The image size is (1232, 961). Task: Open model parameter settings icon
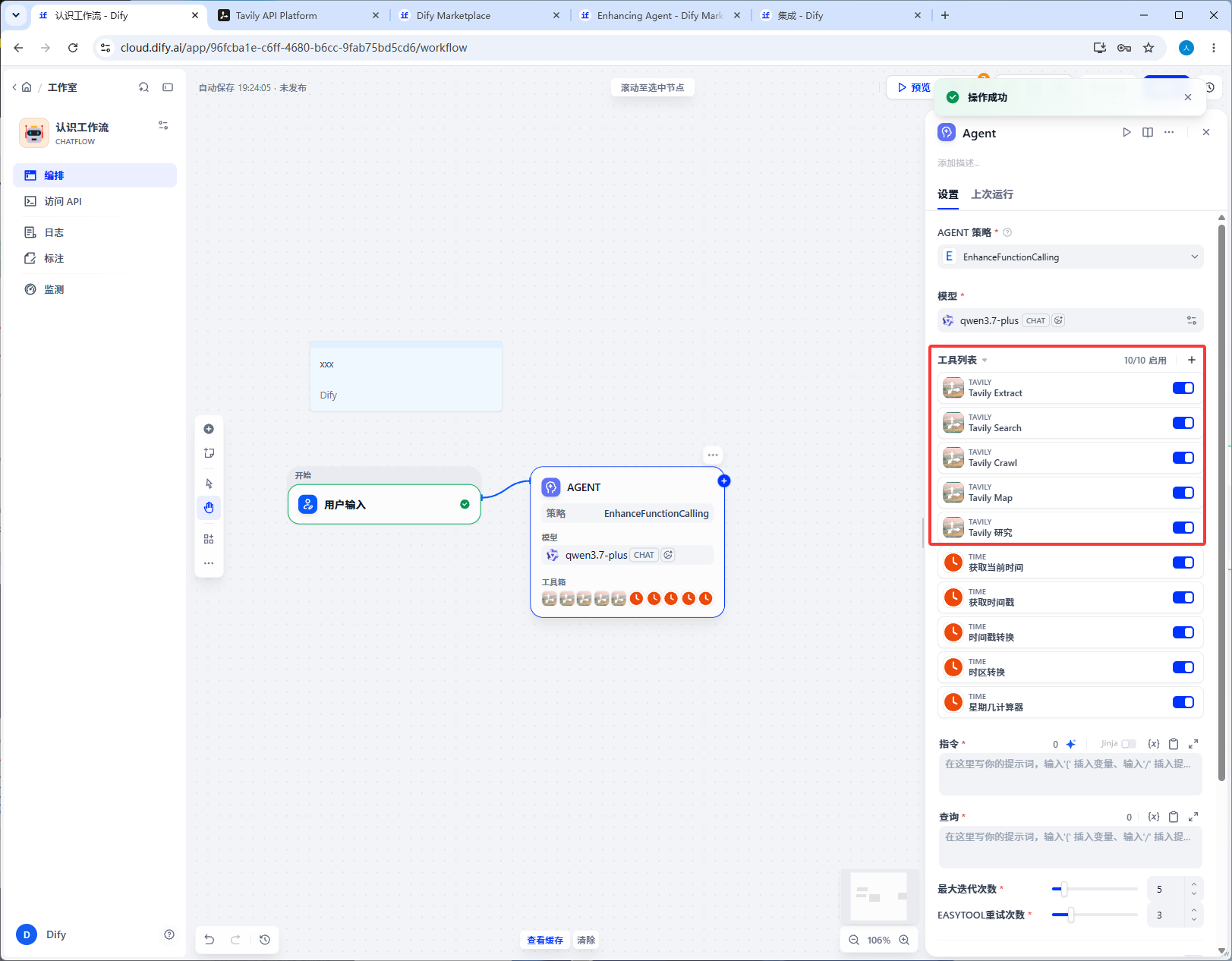(1192, 320)
